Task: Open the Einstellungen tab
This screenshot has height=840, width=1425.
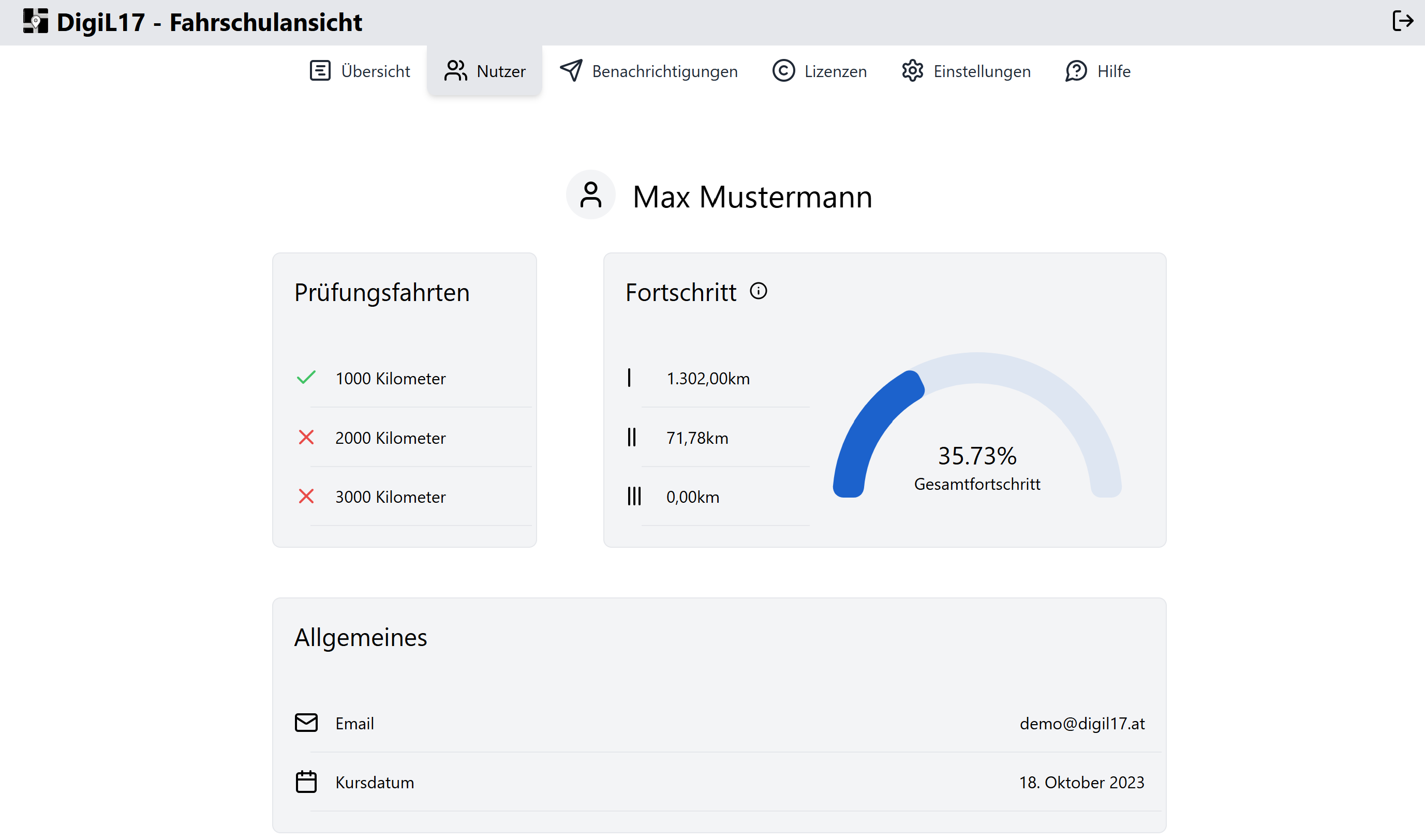Action: [967, 71]
